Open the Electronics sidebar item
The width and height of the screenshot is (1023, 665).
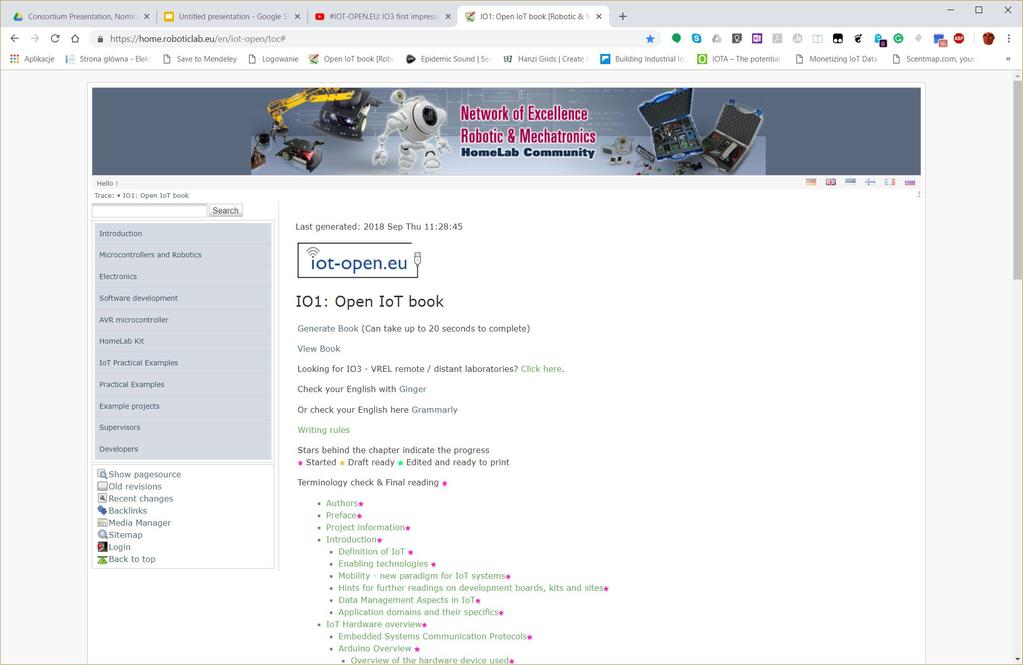tap(183, 277)
